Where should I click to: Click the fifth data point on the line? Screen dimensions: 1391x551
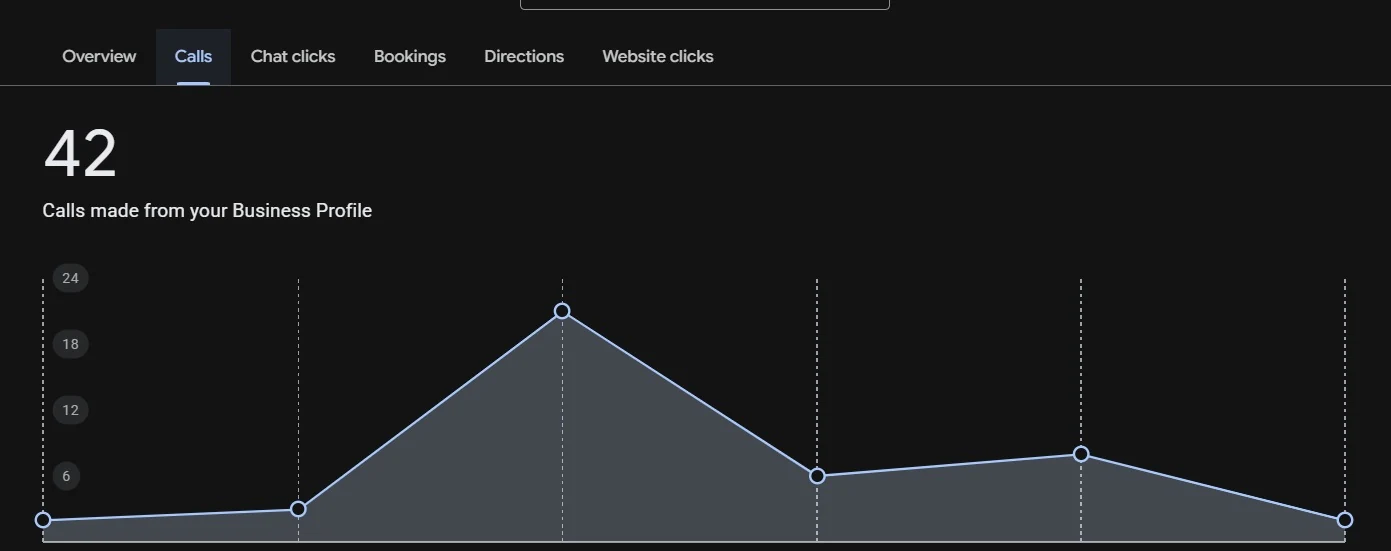[x=1081, y=454]
